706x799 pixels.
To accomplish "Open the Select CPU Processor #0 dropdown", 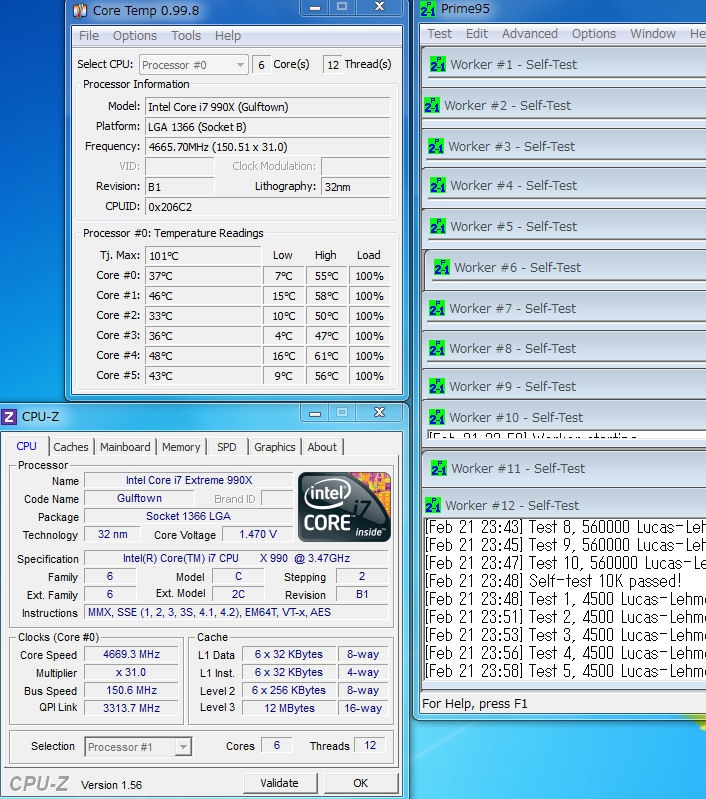I will (193, 65).
